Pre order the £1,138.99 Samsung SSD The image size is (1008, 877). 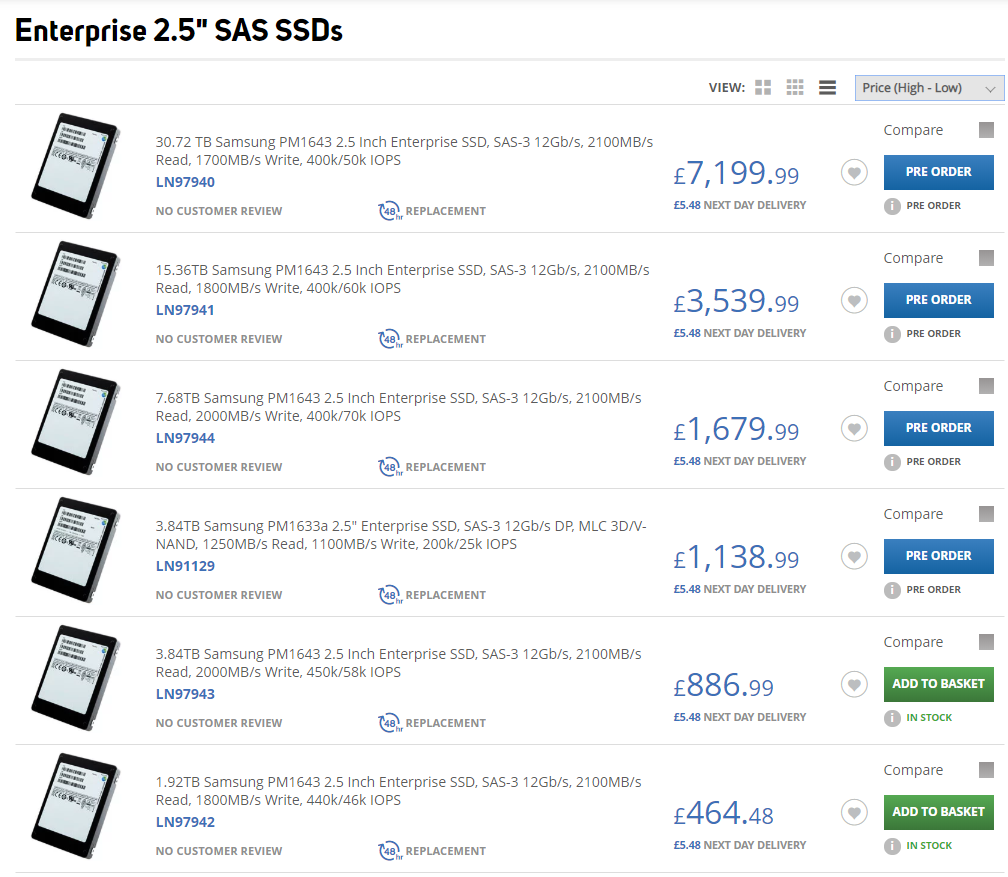pos(939,556)
